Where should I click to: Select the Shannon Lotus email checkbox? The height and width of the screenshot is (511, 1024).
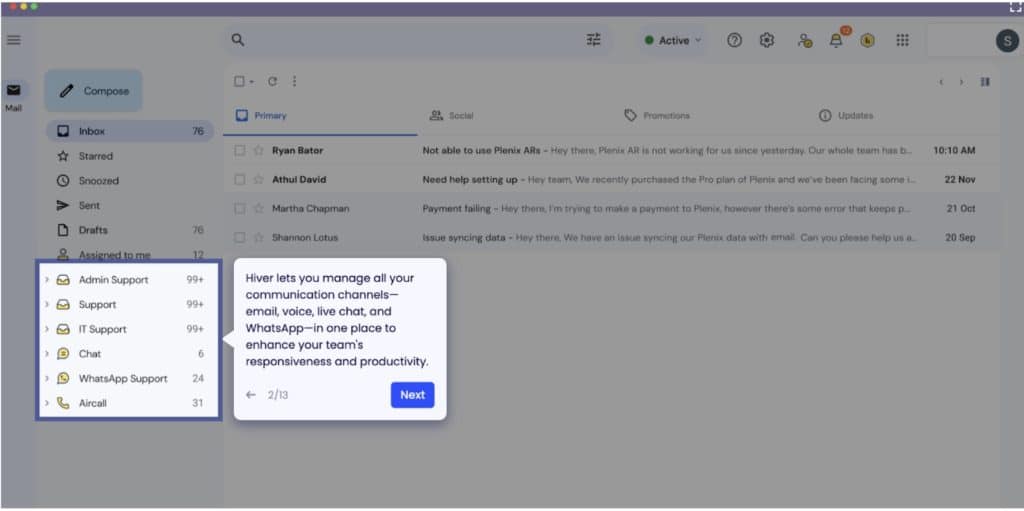(240, 237)
